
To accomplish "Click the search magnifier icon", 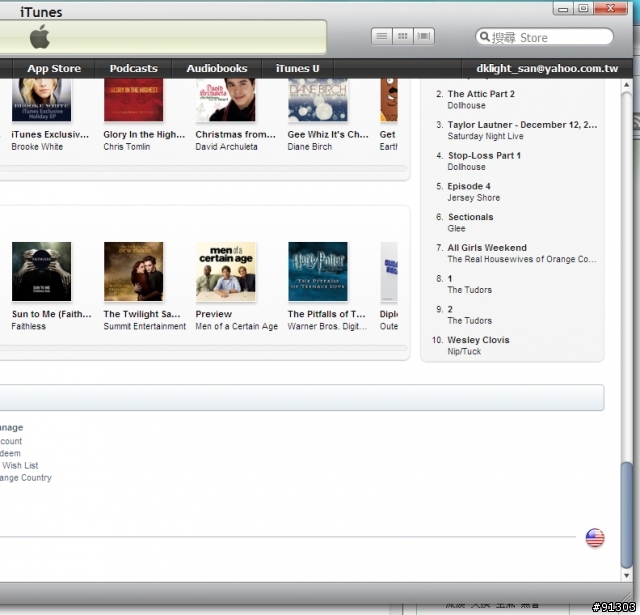I will pyautogui.click(x=484, y=37).
